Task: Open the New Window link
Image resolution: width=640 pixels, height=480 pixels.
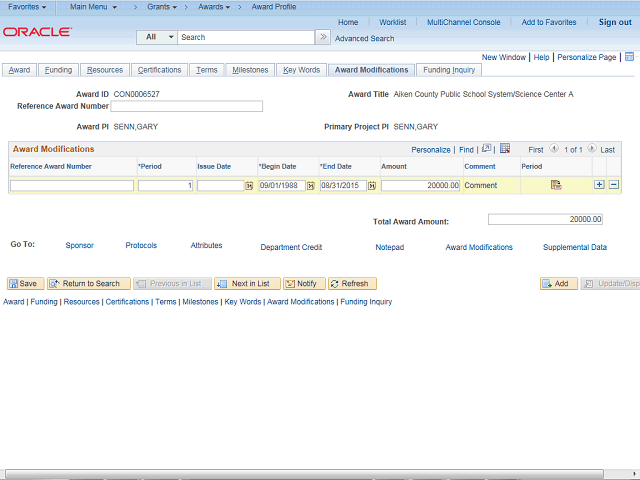Action: pyautogui.click(x=504, y=57)
